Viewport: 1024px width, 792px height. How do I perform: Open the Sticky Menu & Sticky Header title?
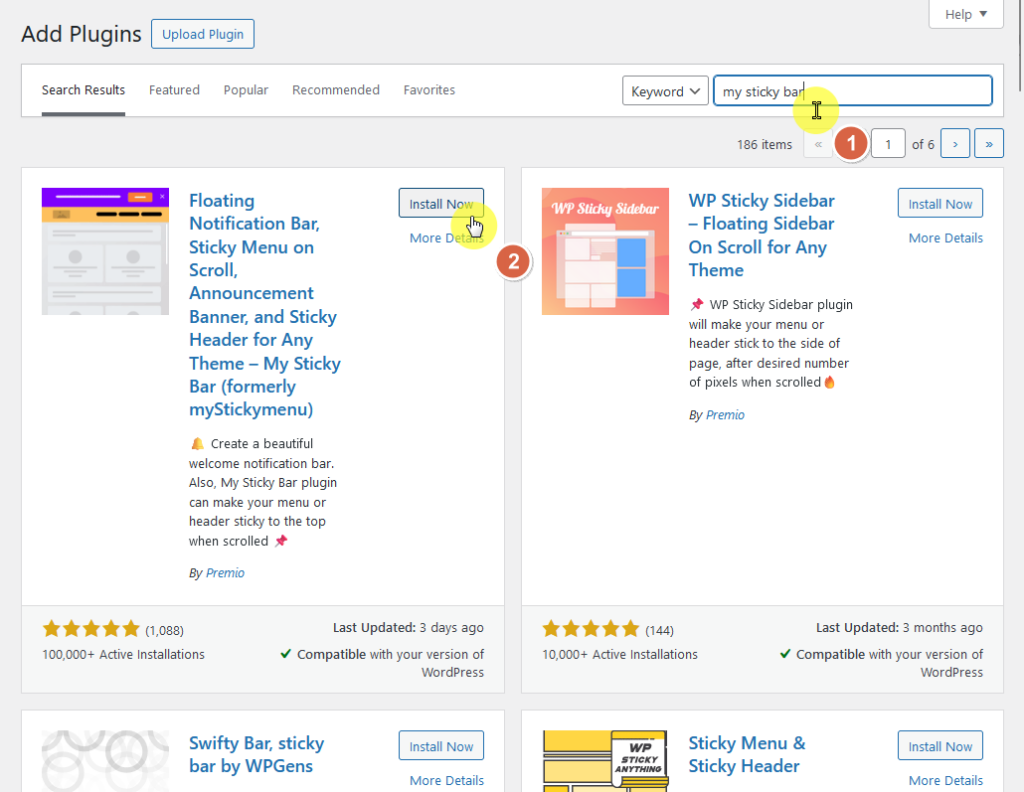point(747,755)
